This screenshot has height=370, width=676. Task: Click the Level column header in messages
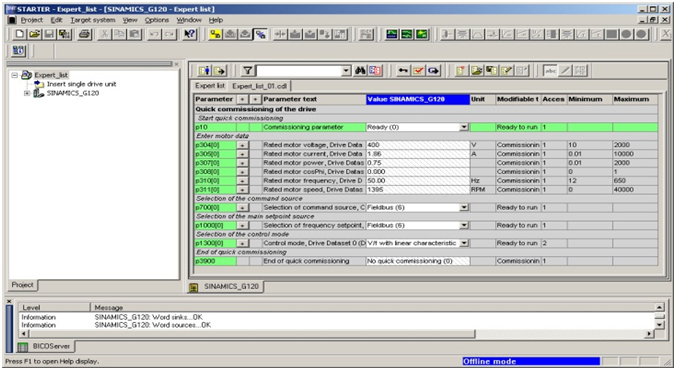pyautogui.click(x=54, y=307)
